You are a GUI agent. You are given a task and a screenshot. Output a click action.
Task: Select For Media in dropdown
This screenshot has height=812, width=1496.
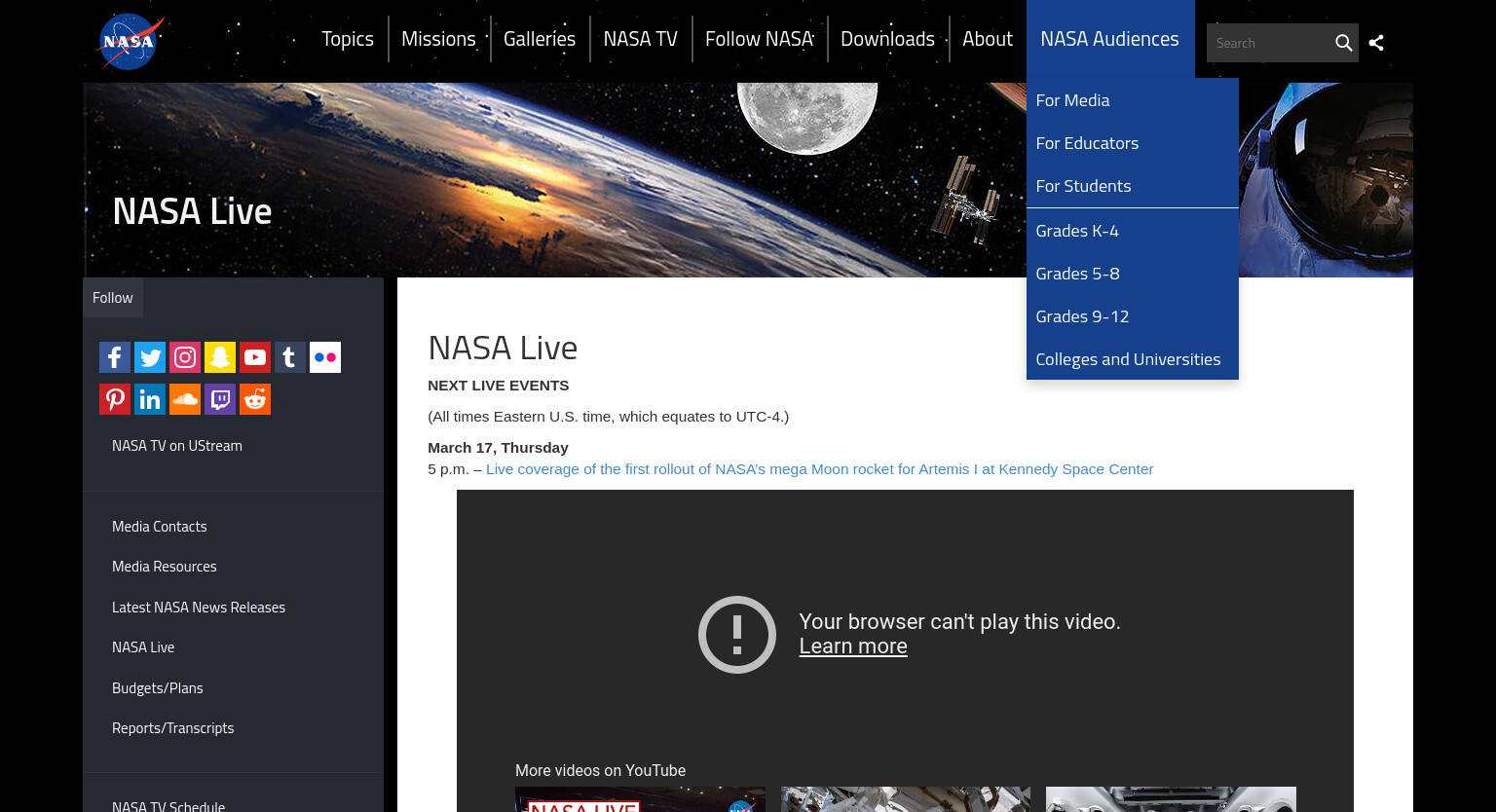[1132, 100]
